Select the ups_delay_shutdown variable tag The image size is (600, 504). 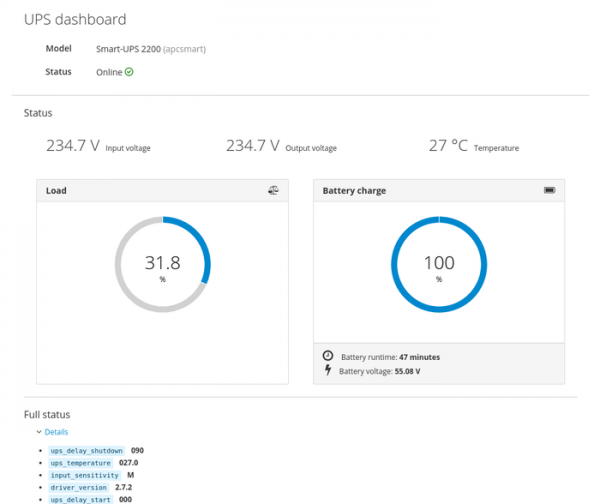pyautogui.click(x=88, y=451)
